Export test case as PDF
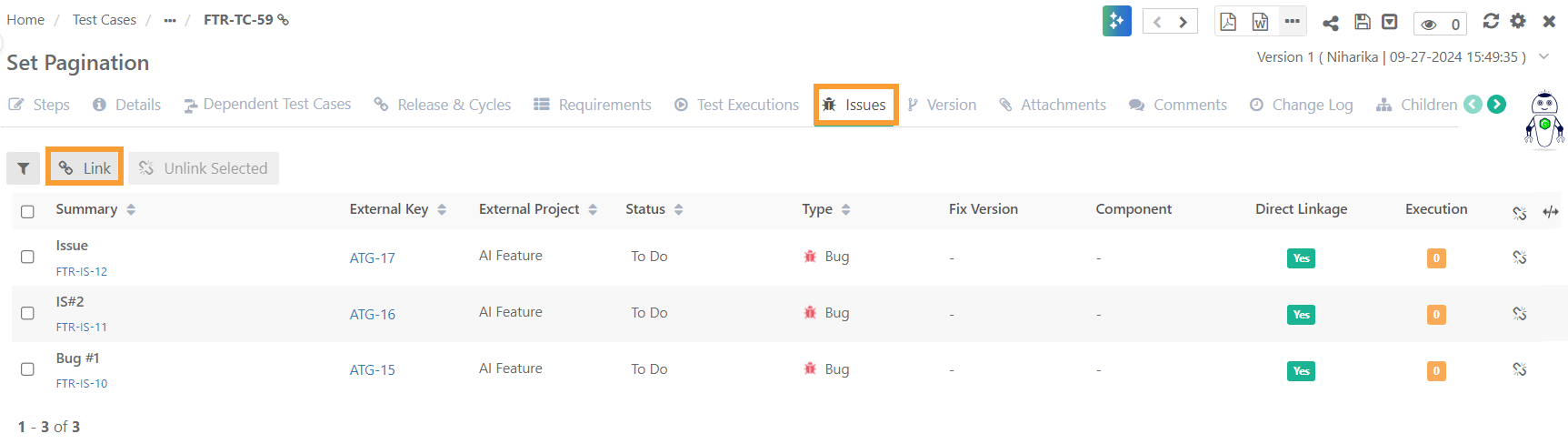The width and height of the screenshot is (1568, 444). tap(1228, 22)
